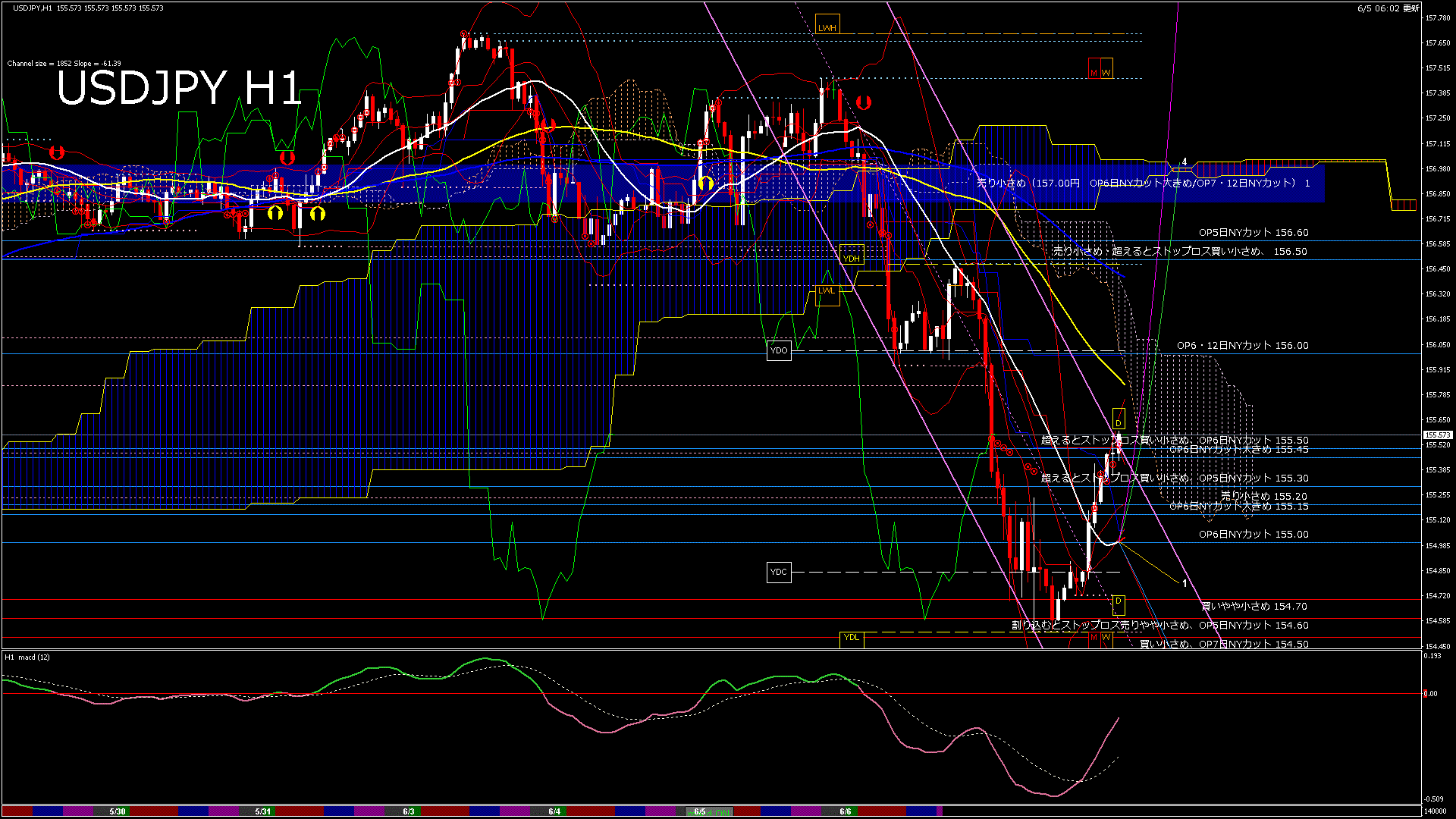This screenshot has width=1456, height=819.
Task: Click the red arrow circle near 157.38
Action: 863,102
